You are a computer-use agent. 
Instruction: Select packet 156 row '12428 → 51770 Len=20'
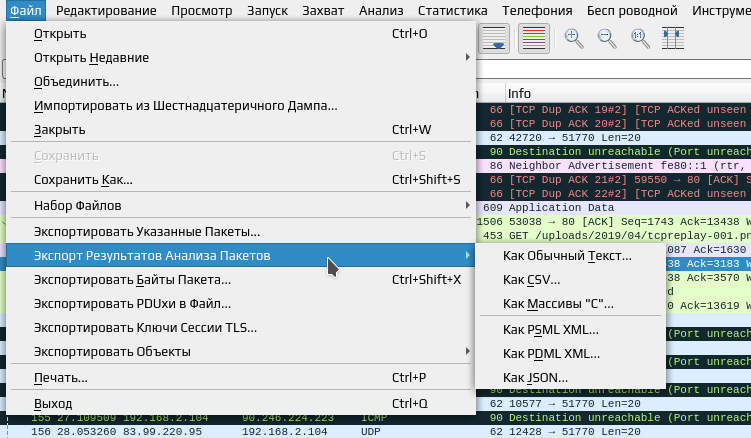[376, 431]
